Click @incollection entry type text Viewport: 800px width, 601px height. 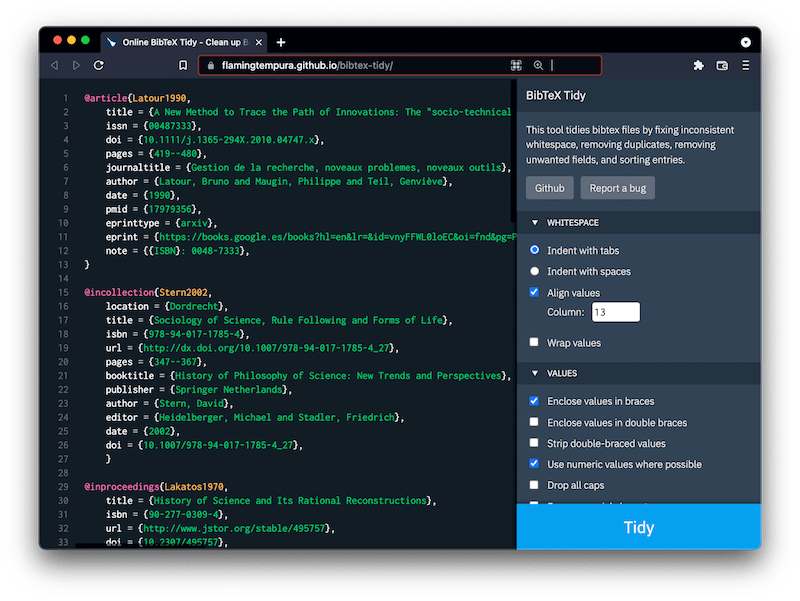(119, 292)
